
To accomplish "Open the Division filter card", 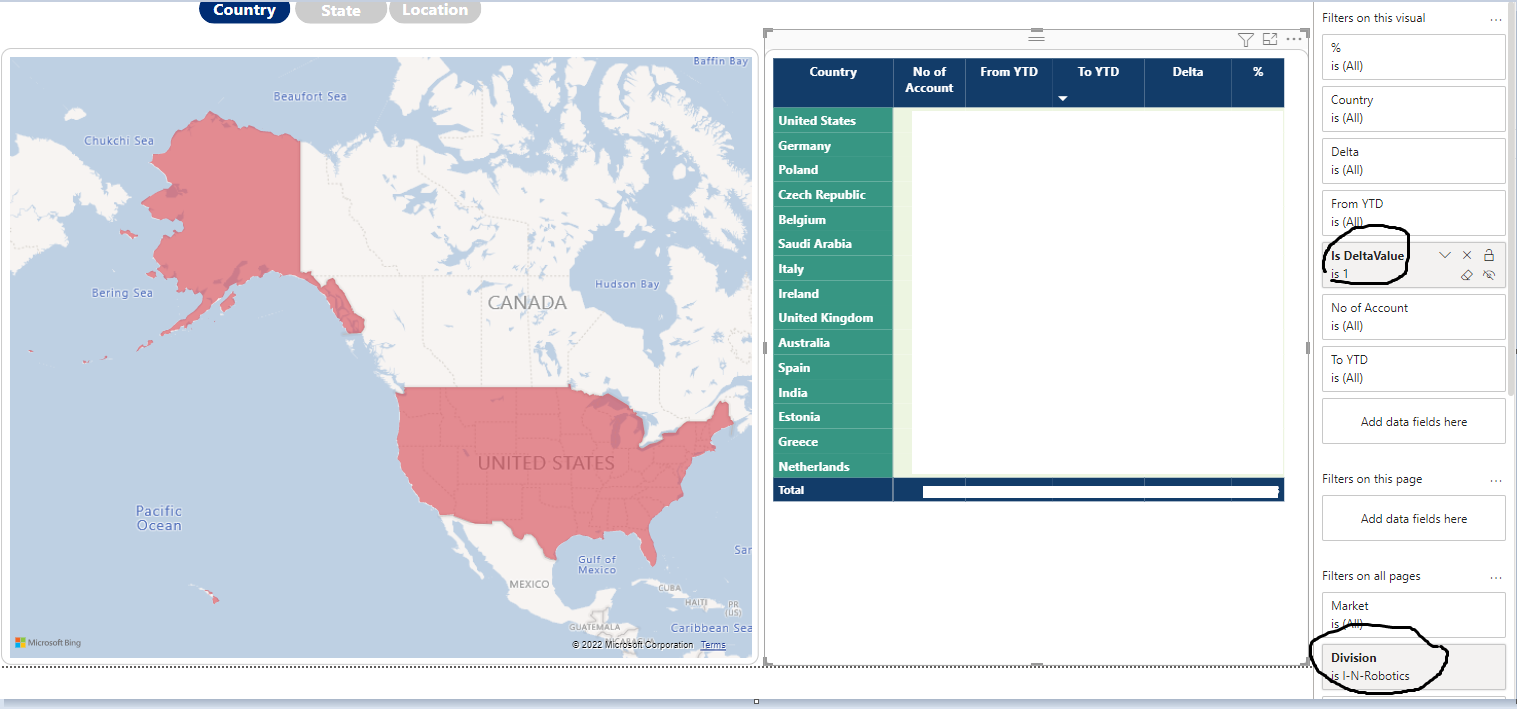I will pyautogui.click(x=1413, y=667).
